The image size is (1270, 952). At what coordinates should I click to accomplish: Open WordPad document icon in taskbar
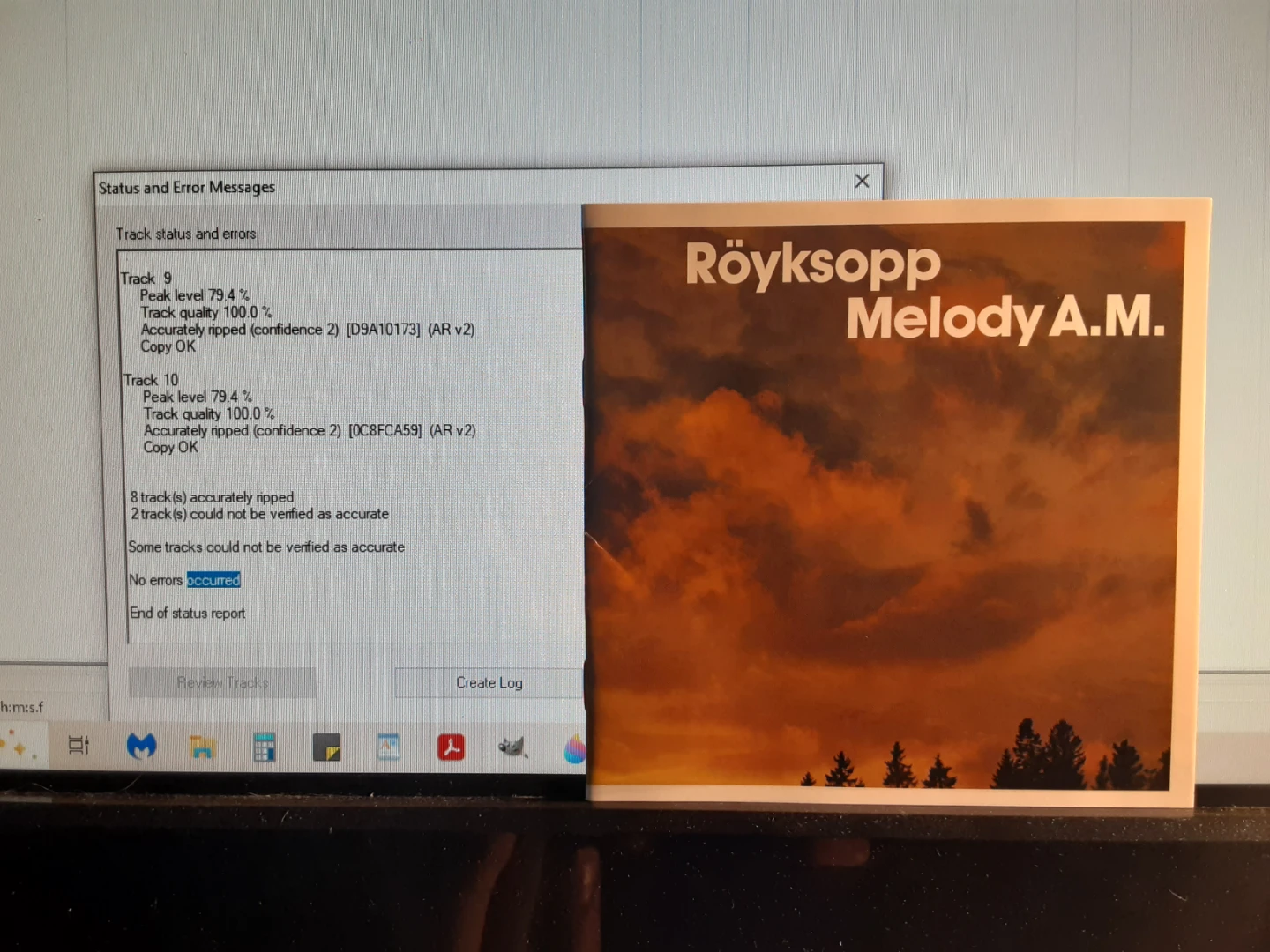pyautogui.click(x=388, y=747)
